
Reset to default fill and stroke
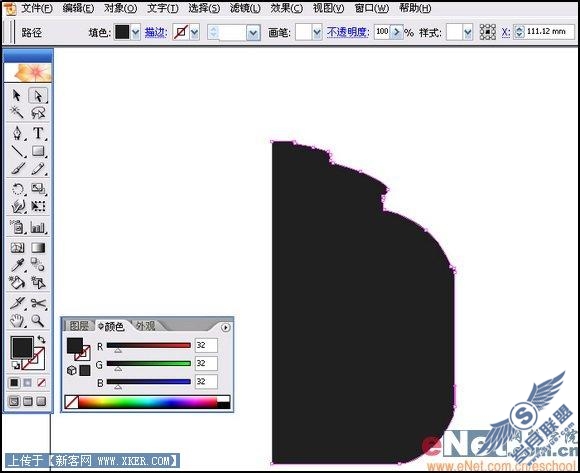[x=16, y=365]
